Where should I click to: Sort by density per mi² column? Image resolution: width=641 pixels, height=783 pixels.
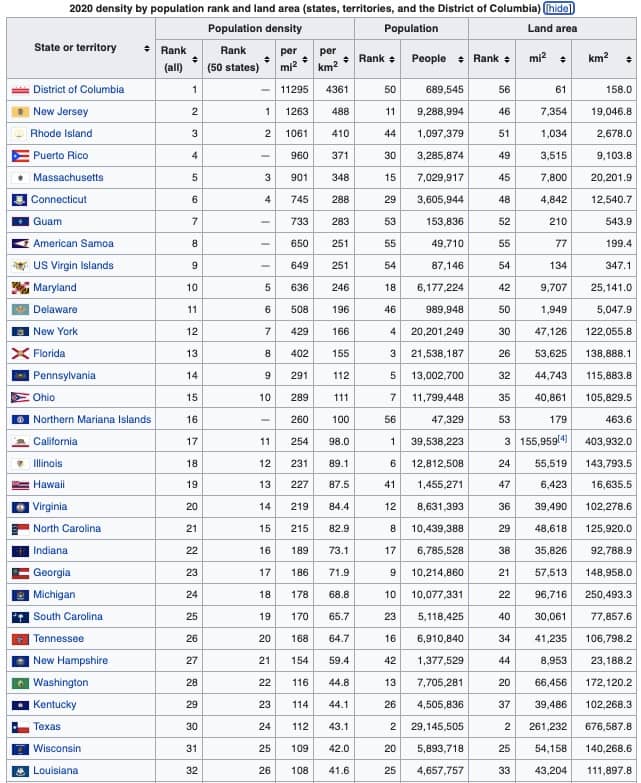[x=305, y=59]
